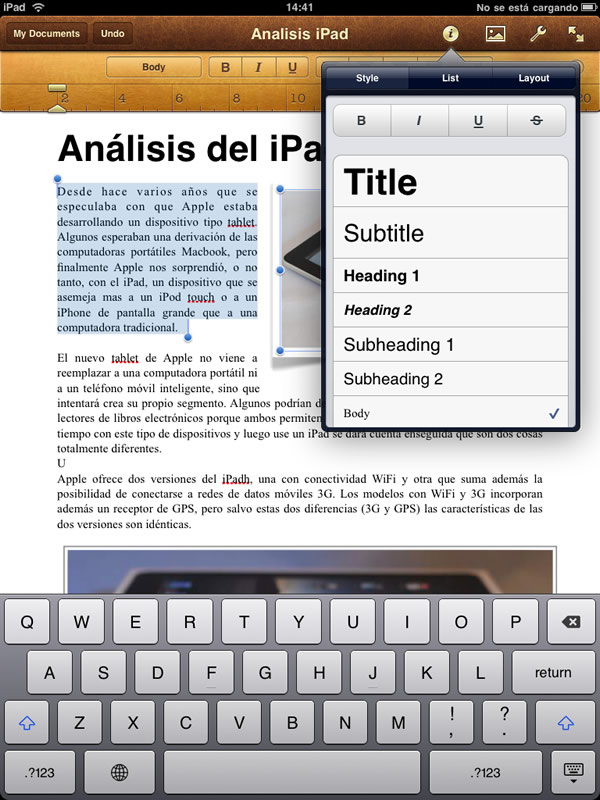The width and height of the screenshot is (600, 800).
Task: Toggle Strikethrough in the popover
Action: pyautogui.click(x=536, y=120)
